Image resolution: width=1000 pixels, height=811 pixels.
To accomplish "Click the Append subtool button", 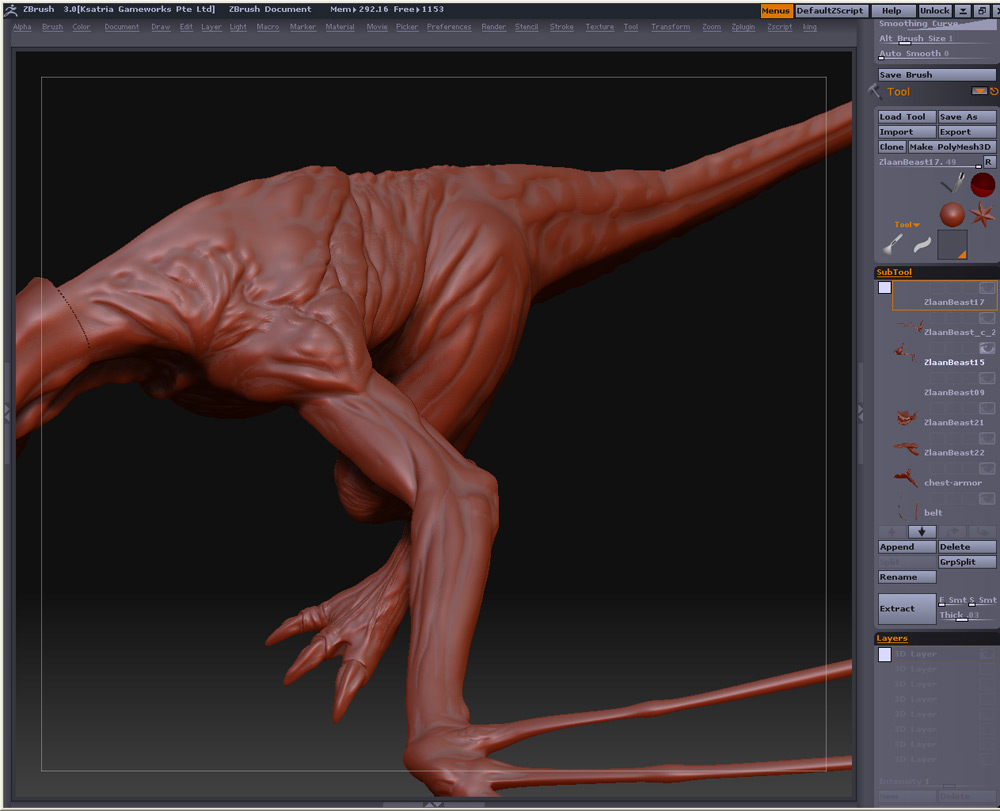I will (906, 546).
